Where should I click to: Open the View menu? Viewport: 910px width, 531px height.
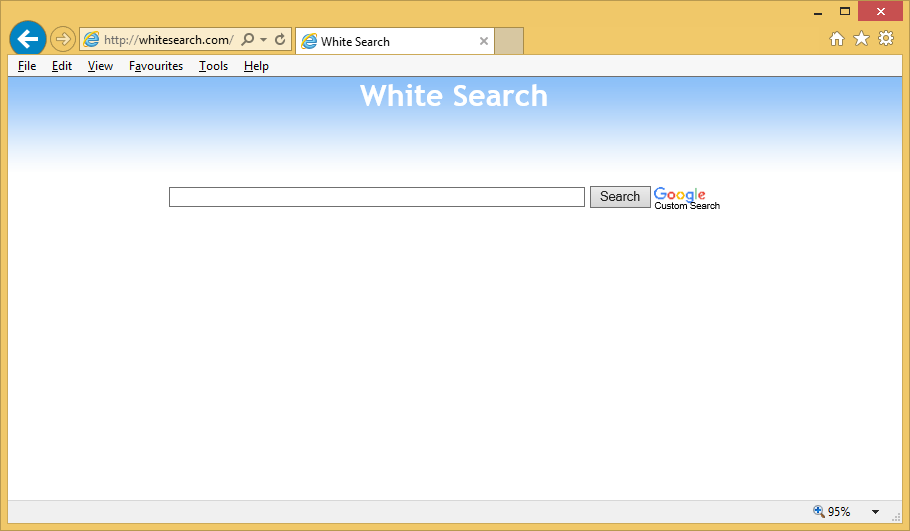pyautogui.click(x=100, y=66)
